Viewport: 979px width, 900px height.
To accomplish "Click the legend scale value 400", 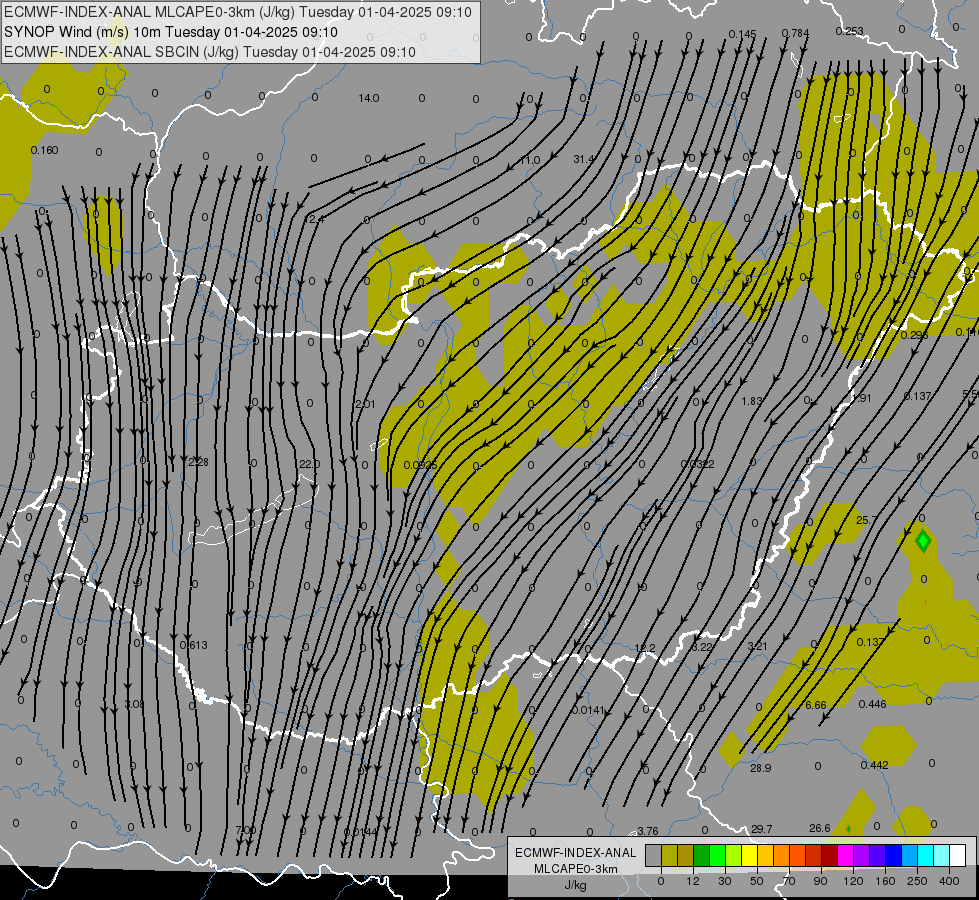I will coord(949,881).
